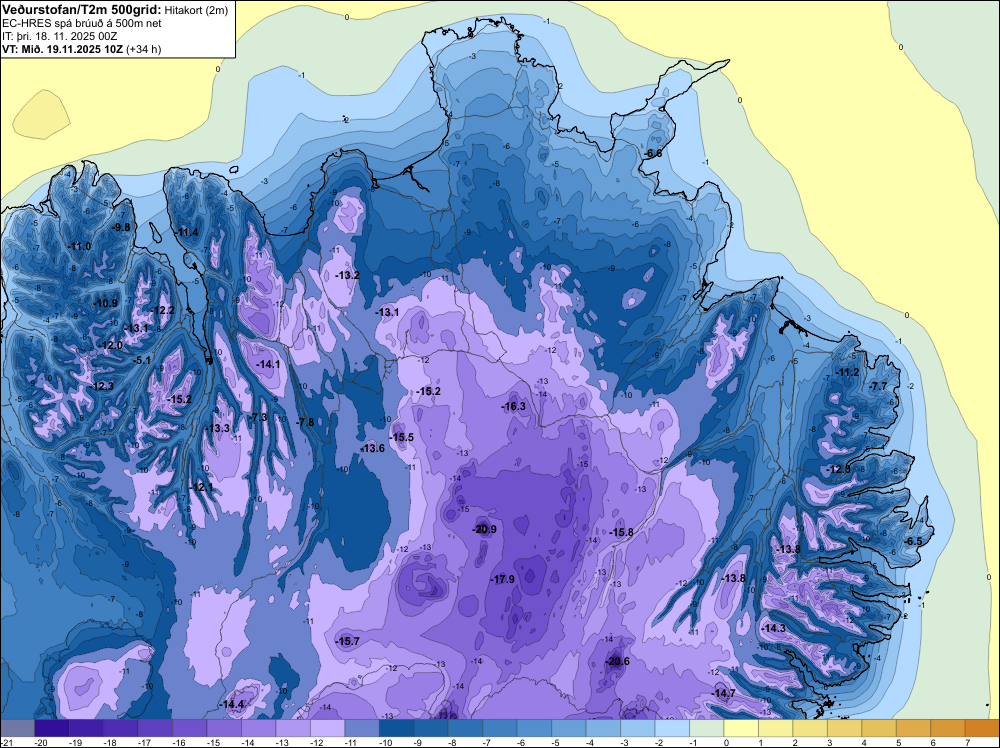1000x748 pixels.
Task: Click the -15.7 temperature label
Action: (x=348, y=642)
